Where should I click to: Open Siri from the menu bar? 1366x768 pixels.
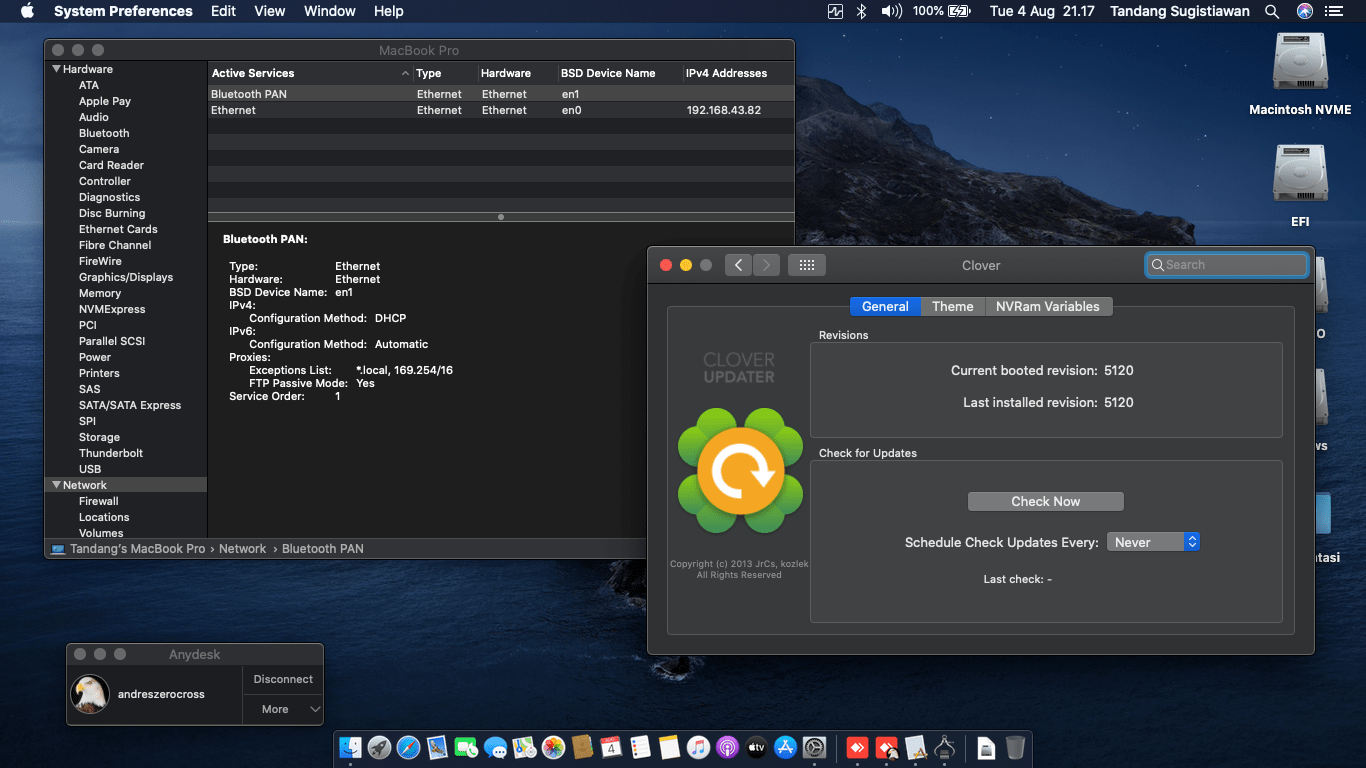pos(1304,11)
